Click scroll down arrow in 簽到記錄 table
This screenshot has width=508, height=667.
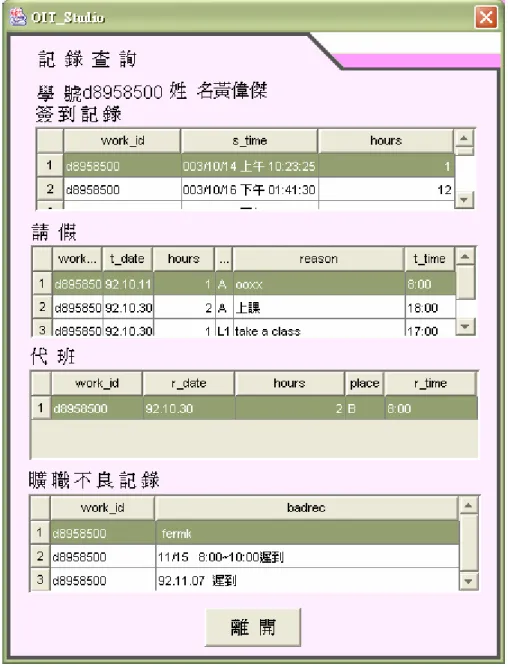464,199
